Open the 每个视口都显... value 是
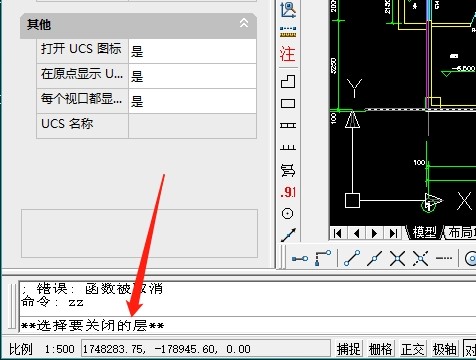Image resolution: width=476 pixels, height=360 pixels. tap(192, 101)
